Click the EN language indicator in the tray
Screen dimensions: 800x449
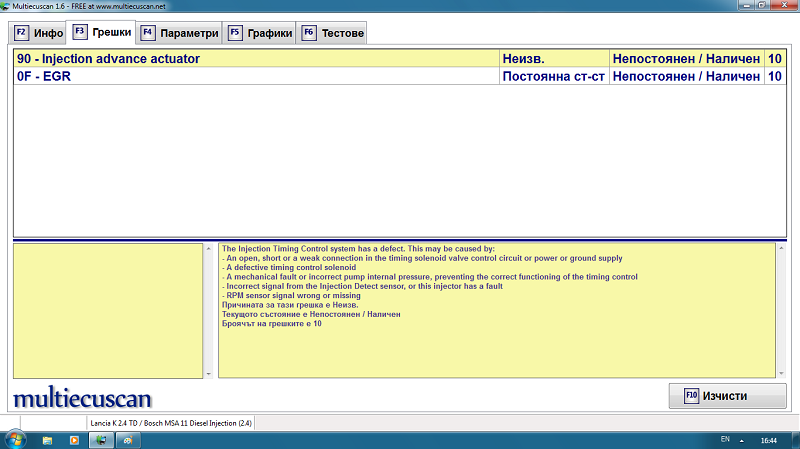(x=725, y=440)
